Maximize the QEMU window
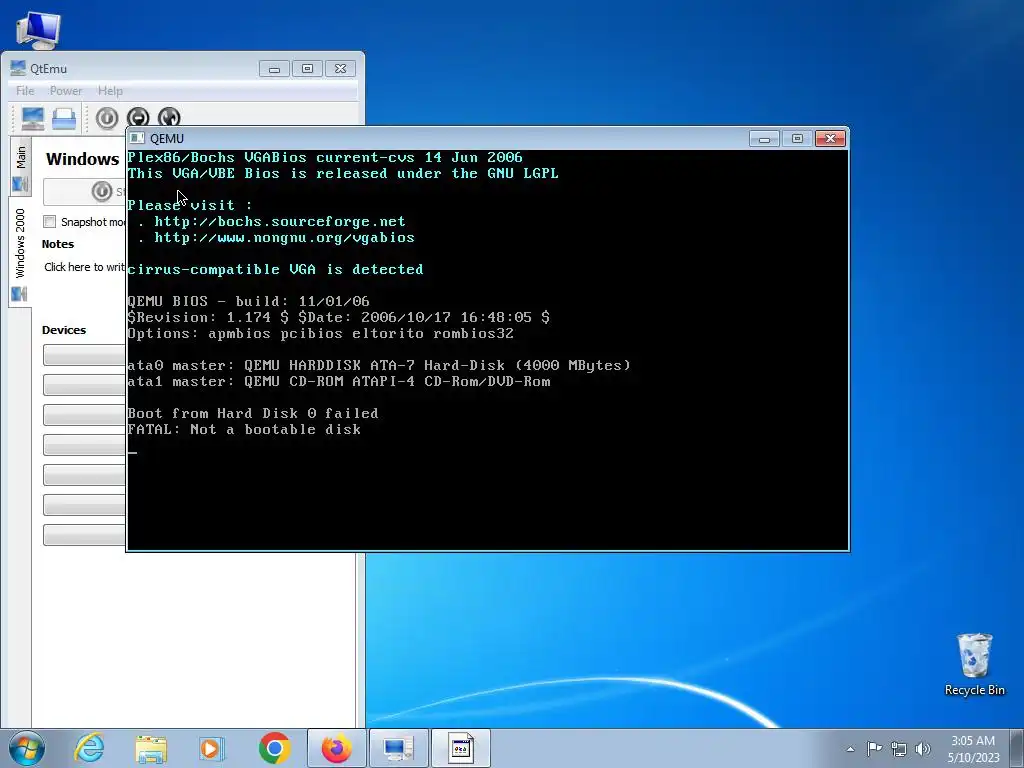Image resolution: width=1024 pixels, height=768 pixels. [797, 138]
